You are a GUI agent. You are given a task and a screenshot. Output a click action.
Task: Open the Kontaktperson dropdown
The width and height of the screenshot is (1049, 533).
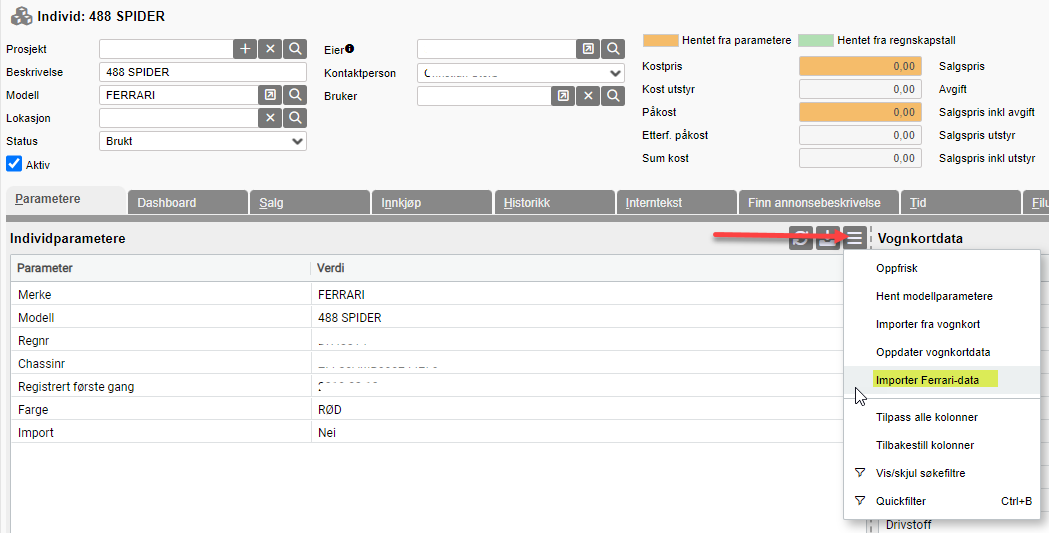(x=520, y=73)
